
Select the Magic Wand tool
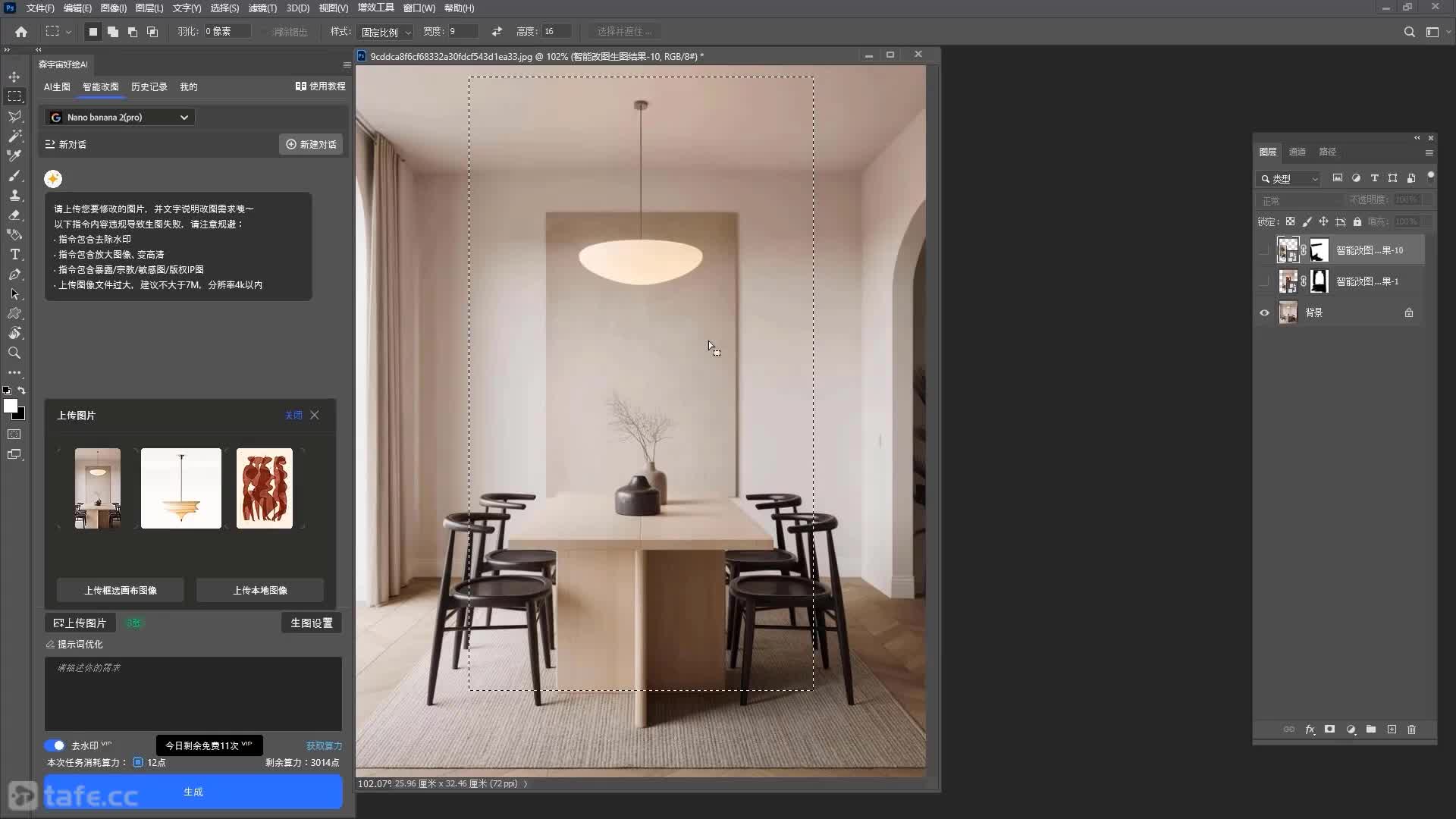14,136
